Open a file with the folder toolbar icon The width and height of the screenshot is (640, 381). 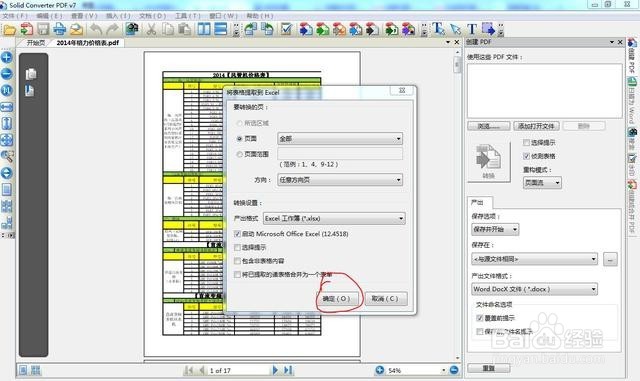click(x=9, y=29)
